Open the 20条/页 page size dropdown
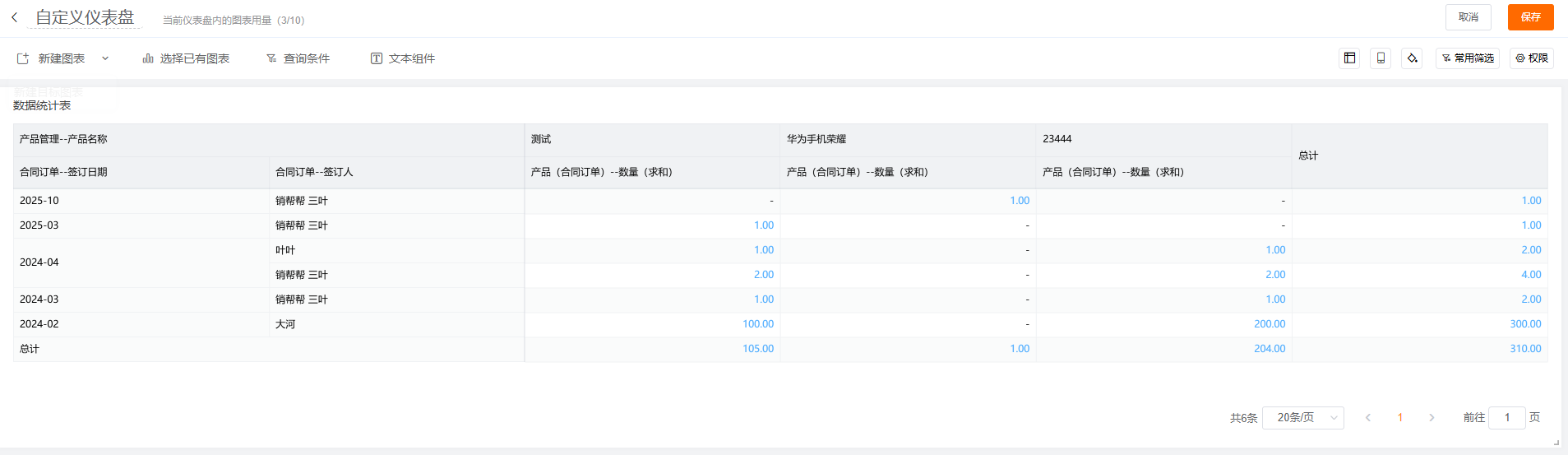Image resolution: width=1568 pixels, height=455 pixels. click(1302, 418)
